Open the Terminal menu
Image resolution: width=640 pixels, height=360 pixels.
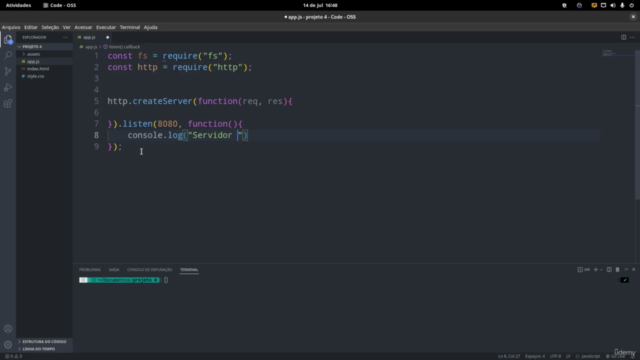[130, 27]
